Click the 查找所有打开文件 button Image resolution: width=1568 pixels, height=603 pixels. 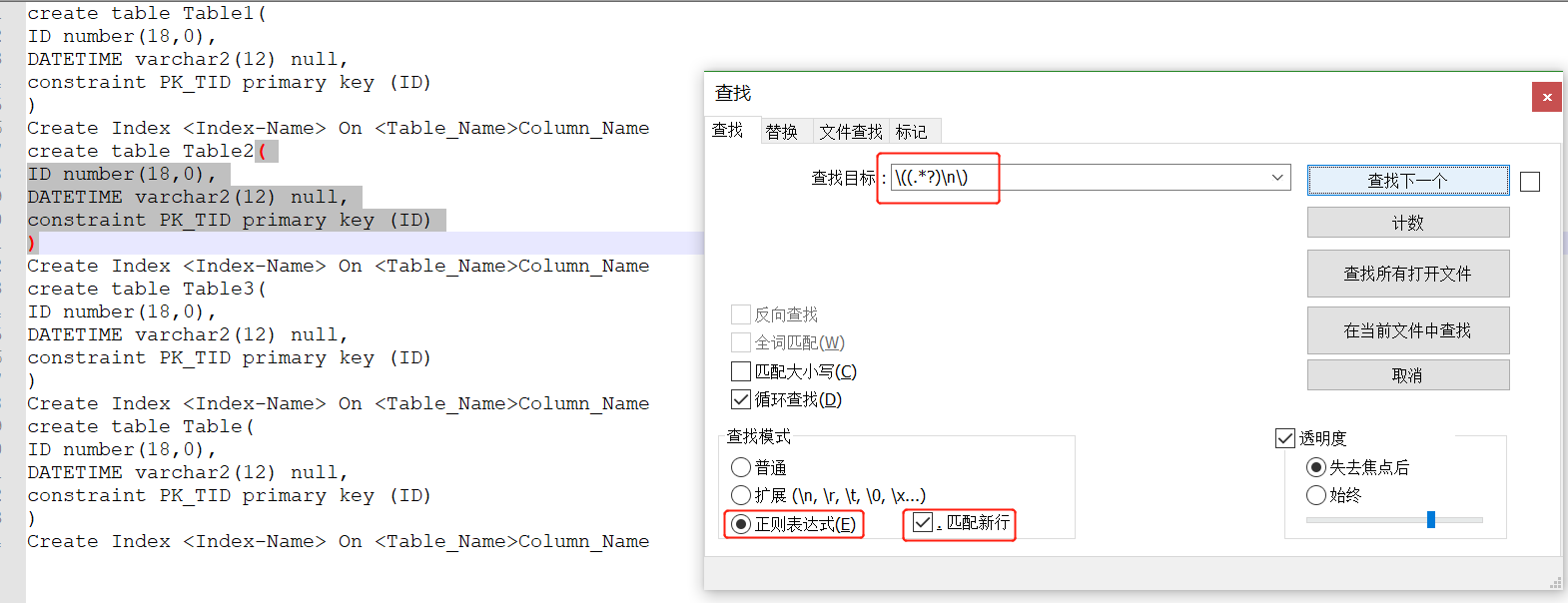click(x=1407, y=274)
